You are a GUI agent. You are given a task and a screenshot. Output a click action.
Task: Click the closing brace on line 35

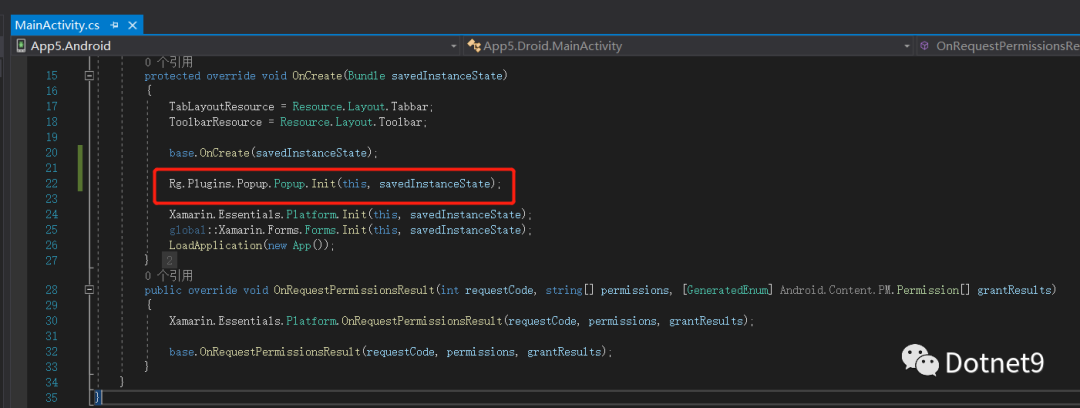98,398
